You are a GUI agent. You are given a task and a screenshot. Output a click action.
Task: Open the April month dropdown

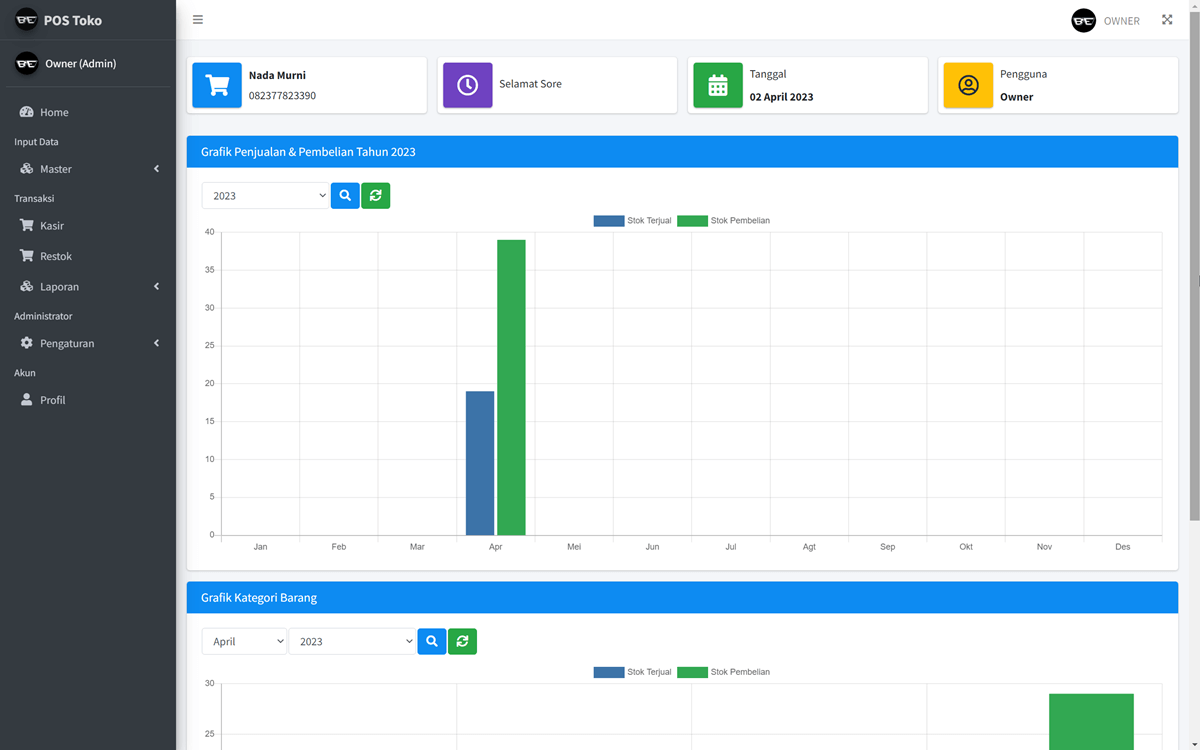tap(244, 642)
